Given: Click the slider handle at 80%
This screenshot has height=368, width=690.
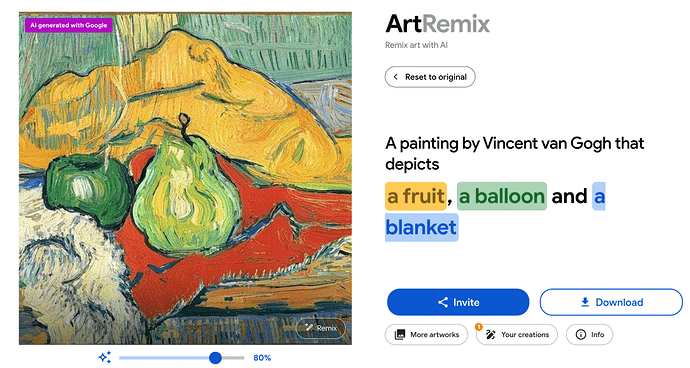Looking at the screenshot, I should (x=215, y=357).
